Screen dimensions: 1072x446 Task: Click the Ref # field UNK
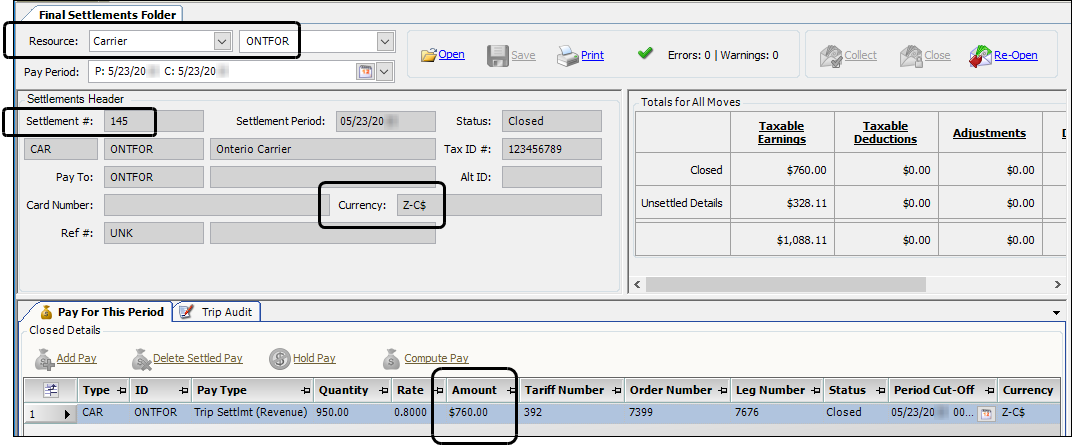[x=154, y=233]
